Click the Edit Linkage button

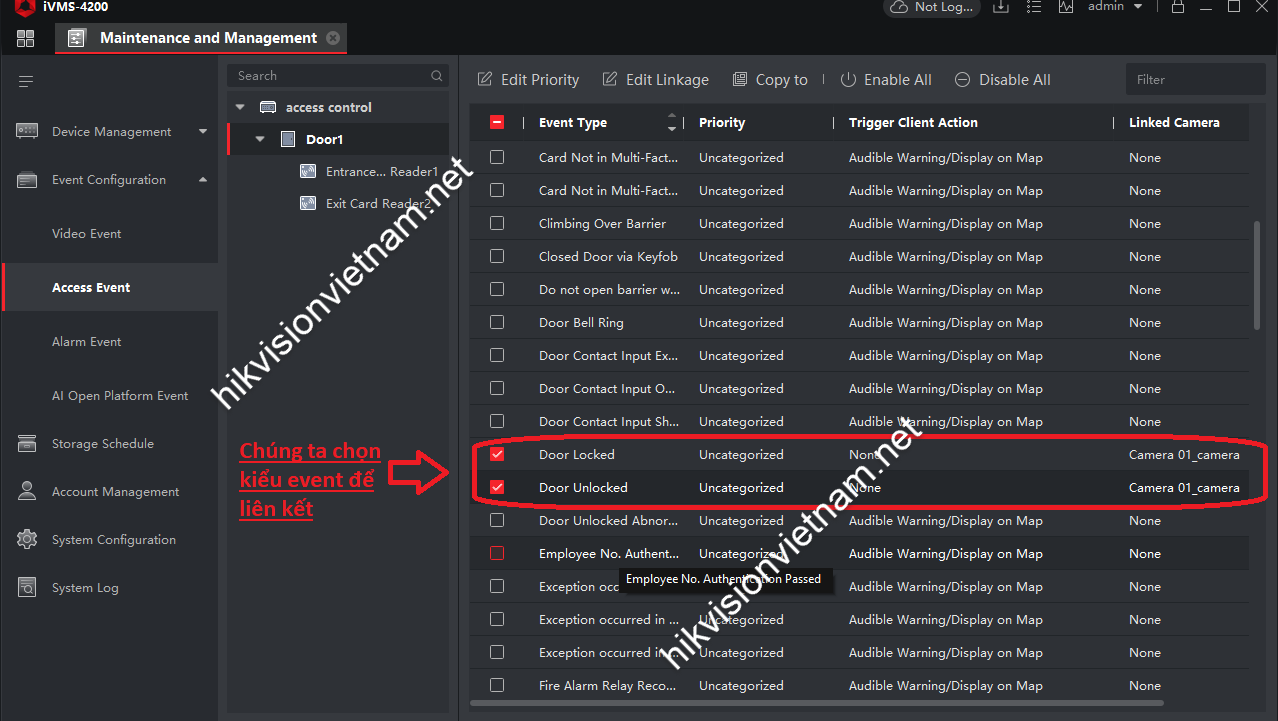[655, 80]
